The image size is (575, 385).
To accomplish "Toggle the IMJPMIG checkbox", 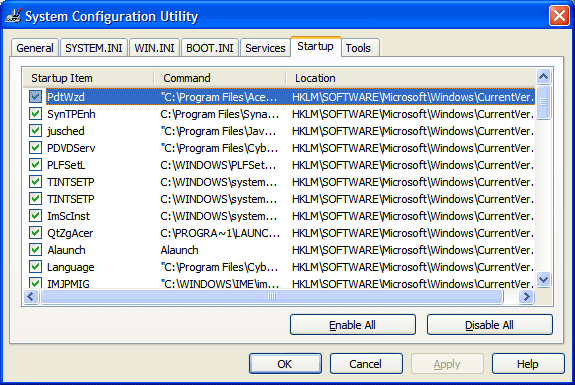I will coord(36,283).
